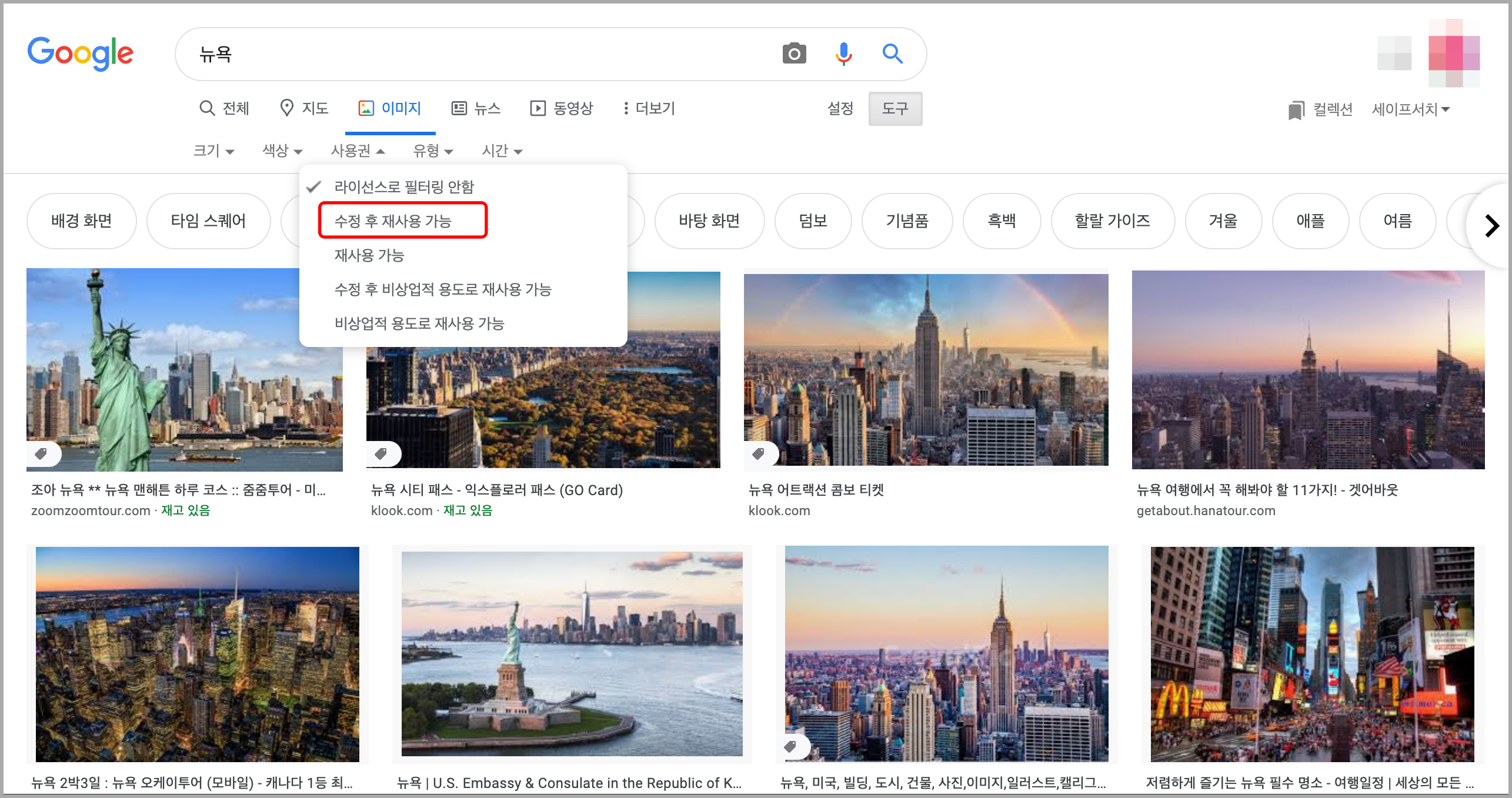Switch to the 뉴스 tab
This screenshot has height=798, width=1512.
pyautogui.click(x=476, y=109)
